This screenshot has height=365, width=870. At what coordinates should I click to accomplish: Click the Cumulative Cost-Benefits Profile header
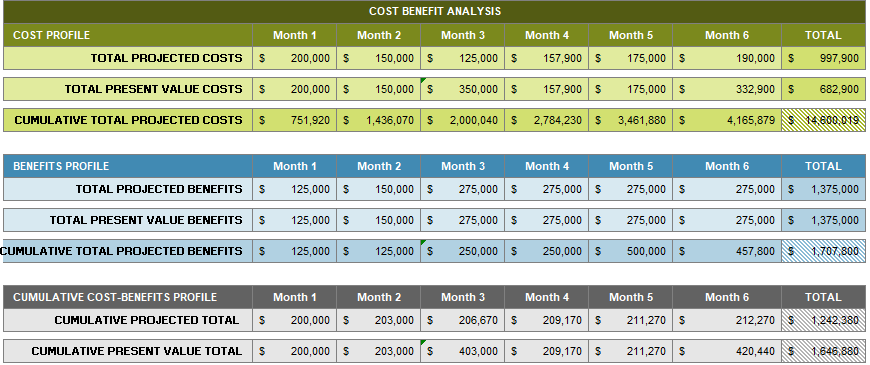128,297
